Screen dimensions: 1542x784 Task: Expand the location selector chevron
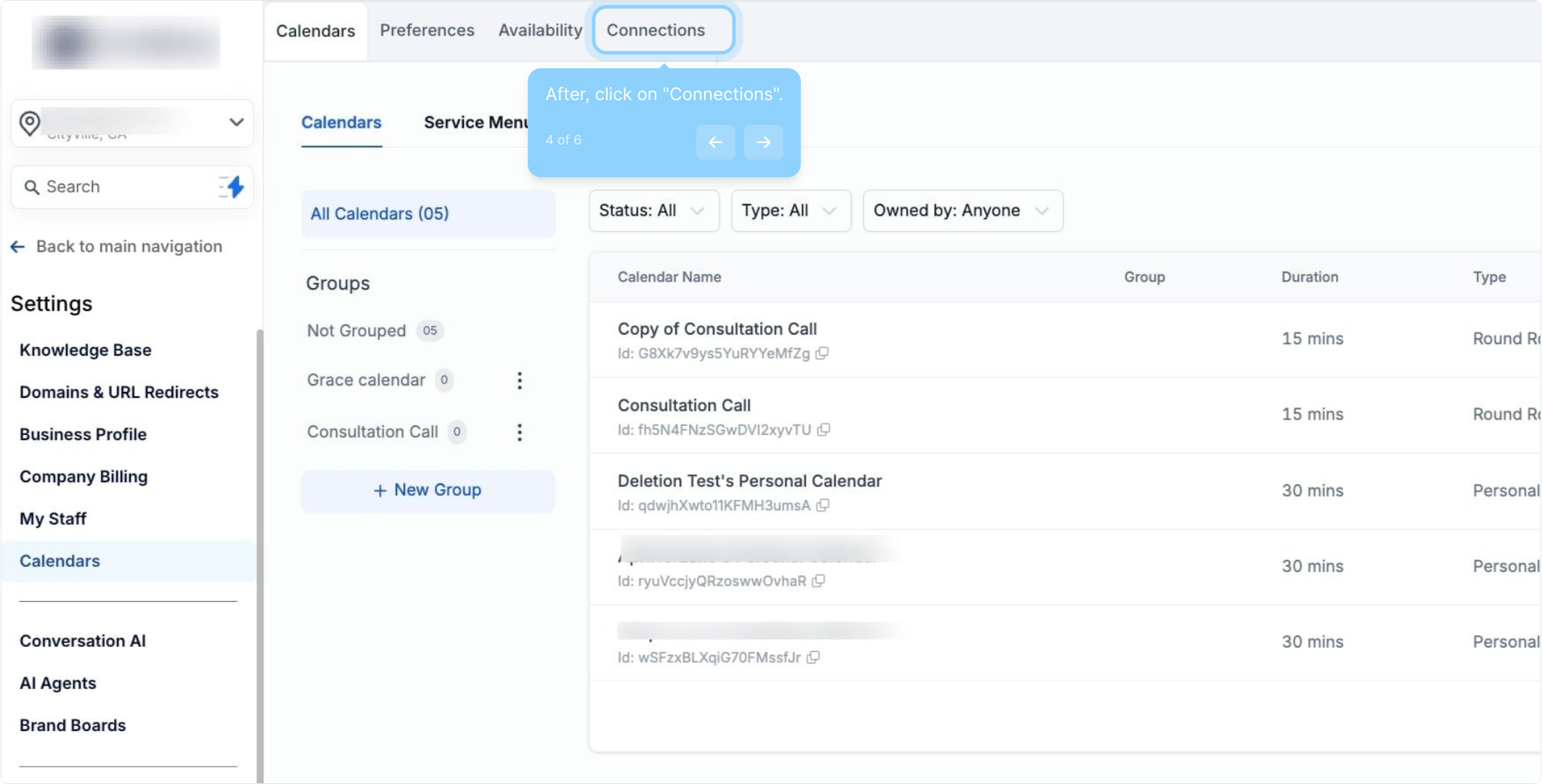(236, 122)
